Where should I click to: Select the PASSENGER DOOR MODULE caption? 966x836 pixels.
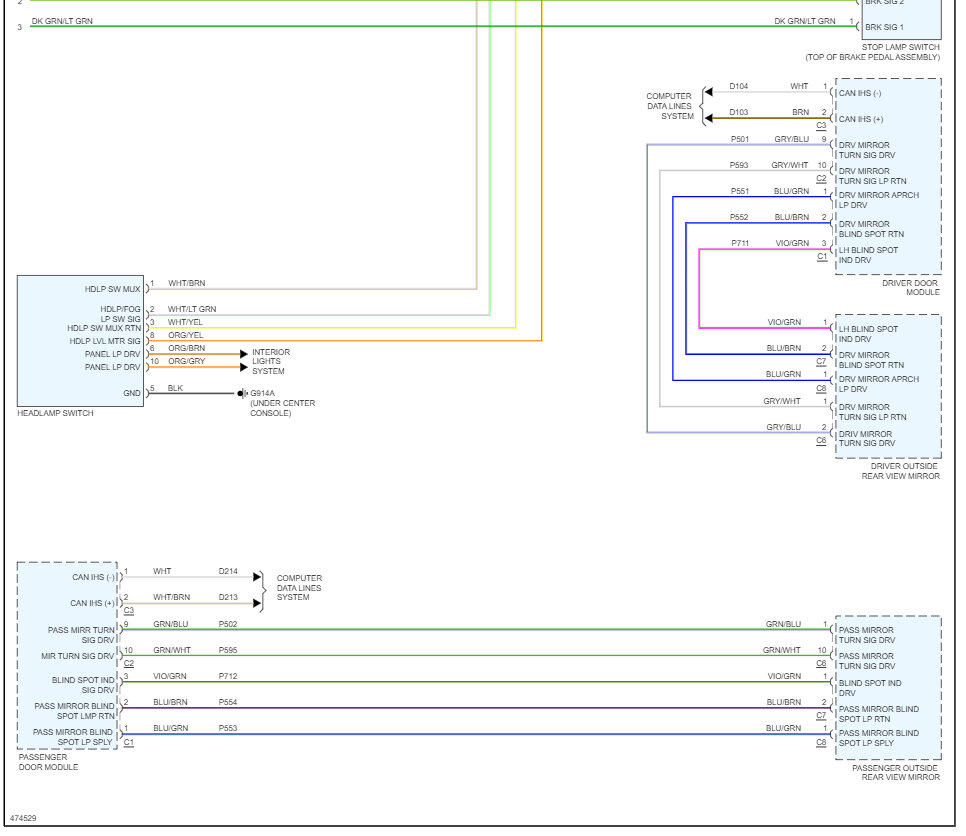point(48,762)
